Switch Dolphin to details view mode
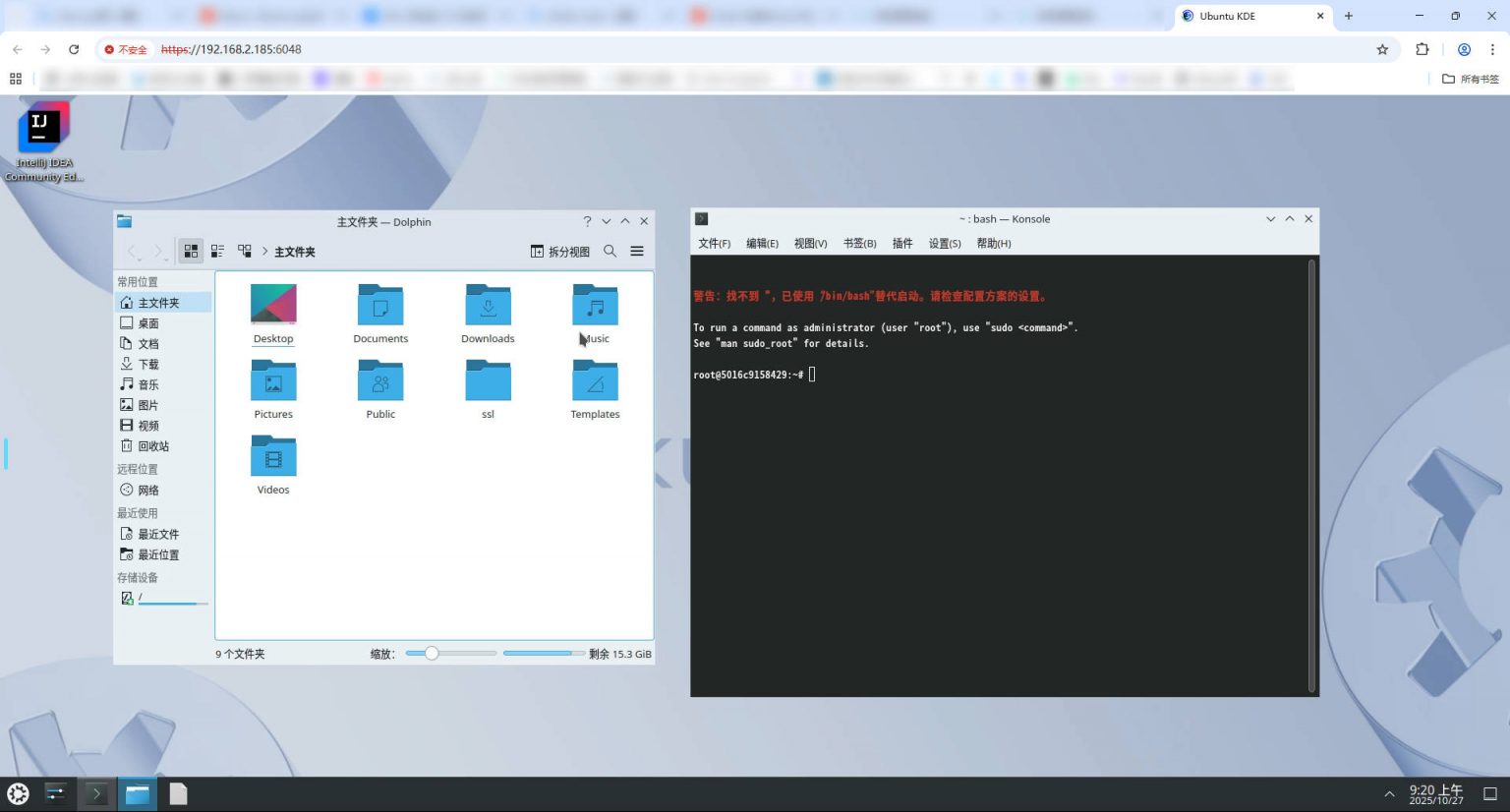1510x812 pixels. 244,251
